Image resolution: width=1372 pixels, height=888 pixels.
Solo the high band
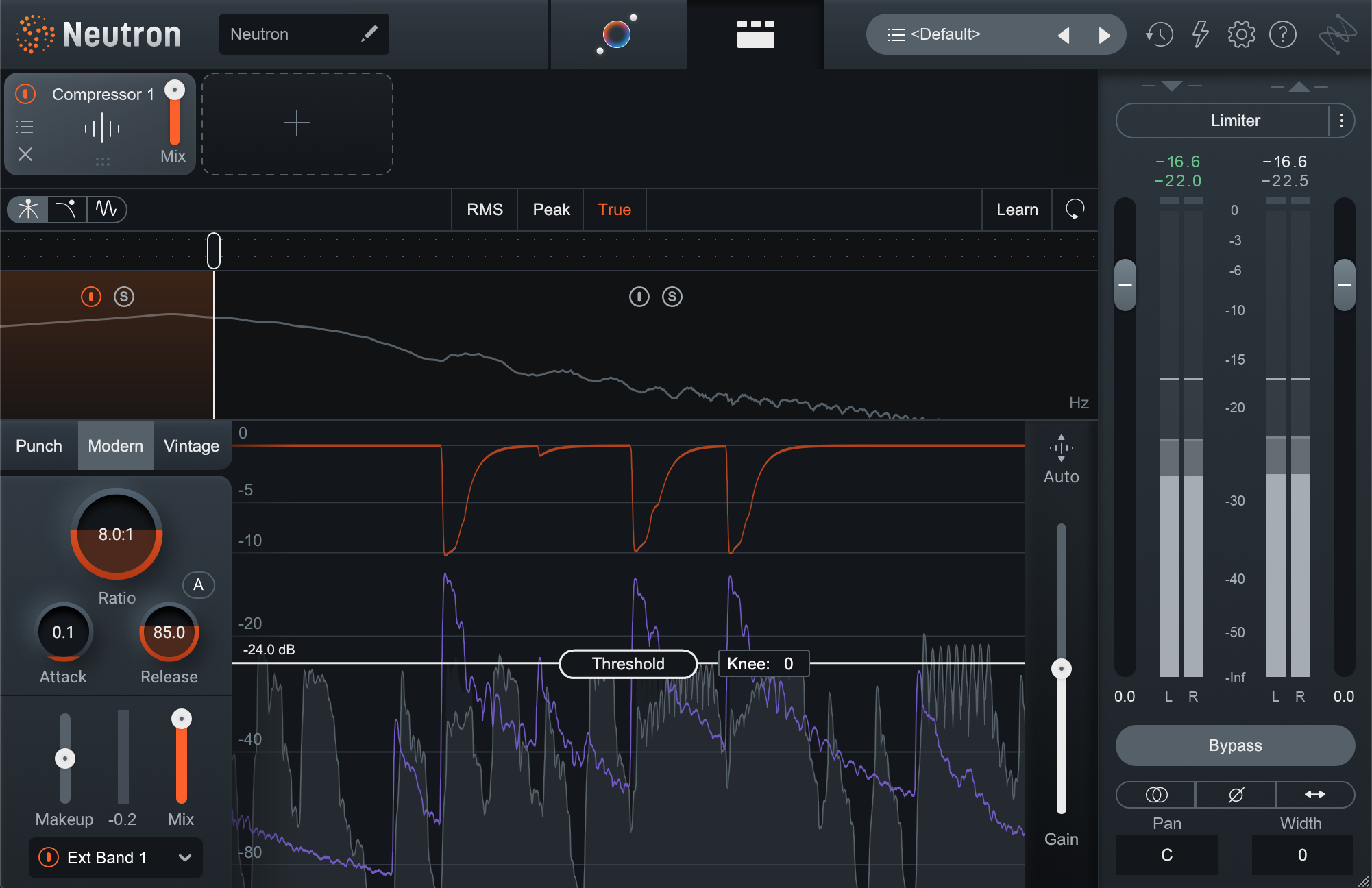tap(672, 297)
